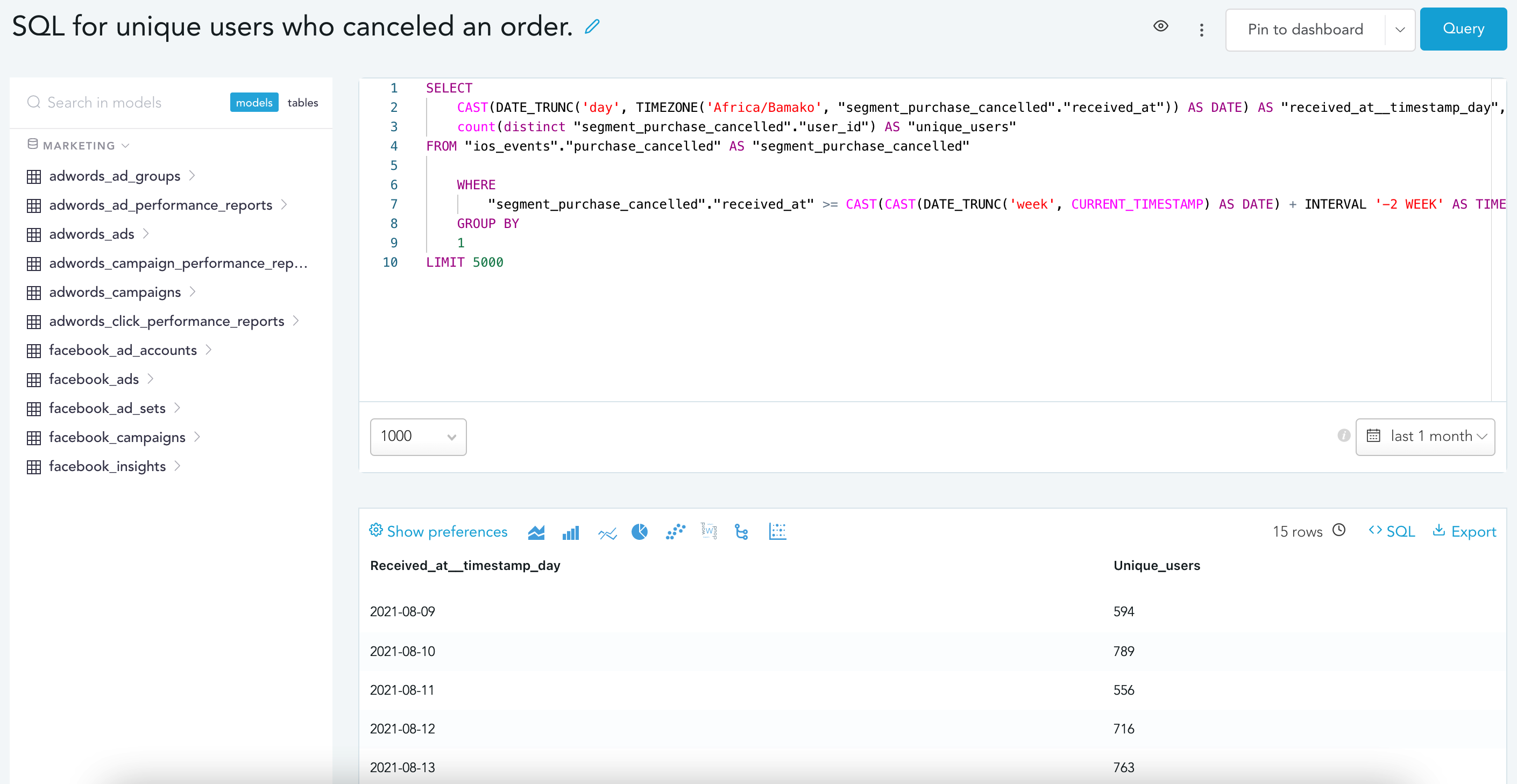This screenshot has width=1517, height=784.
Task: Select the area chart visualization icon
Action: [x=536, y=532]
